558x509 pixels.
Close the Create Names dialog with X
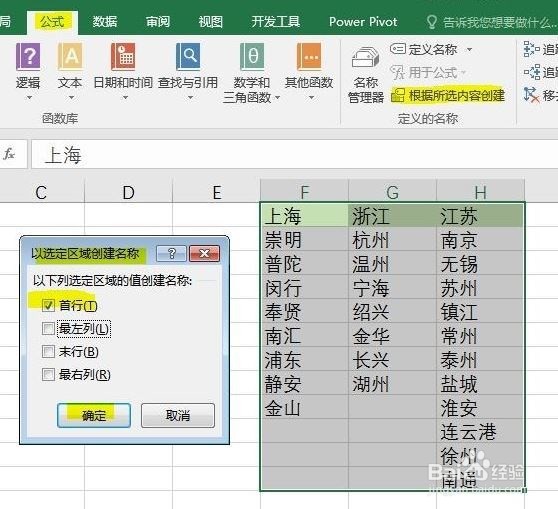click(x=205, y=253)
